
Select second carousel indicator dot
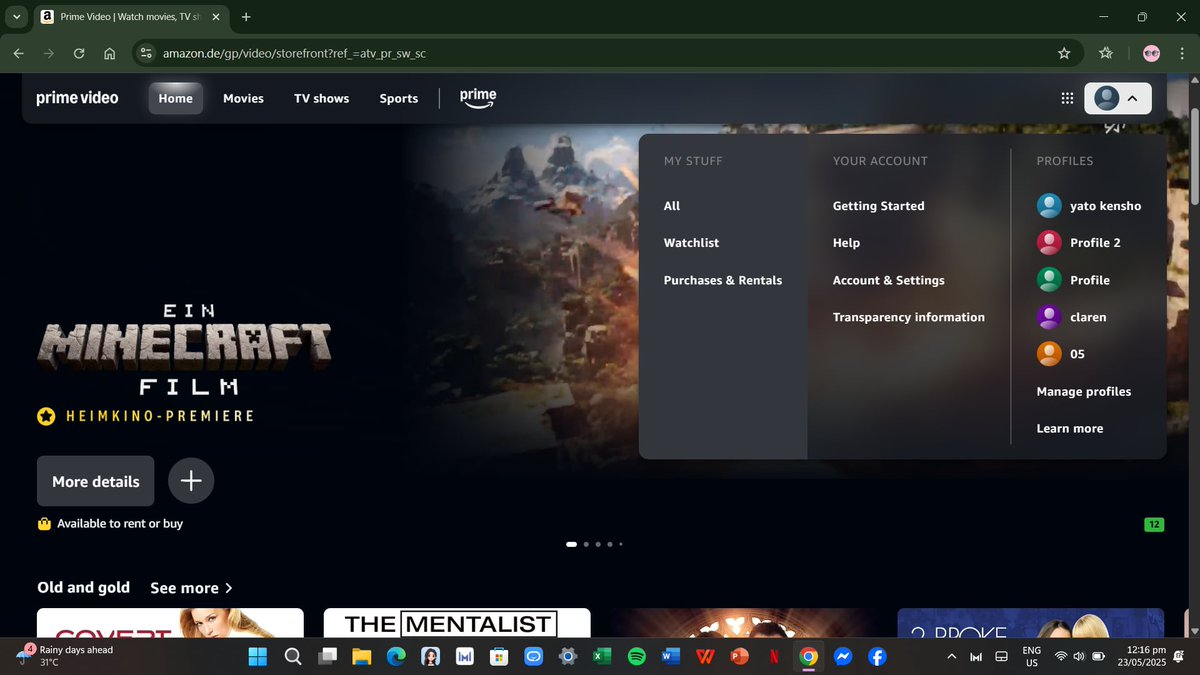[x=586, y=544]
